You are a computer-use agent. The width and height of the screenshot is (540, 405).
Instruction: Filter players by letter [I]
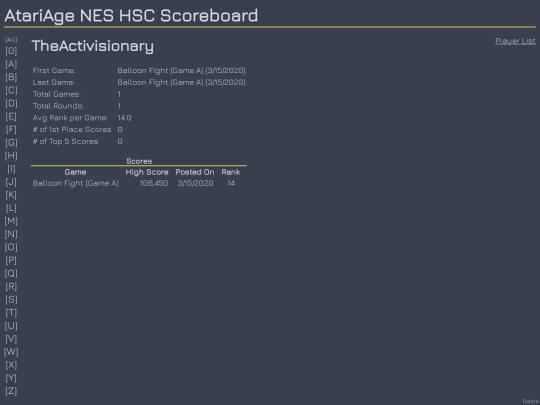click(11, 169)
